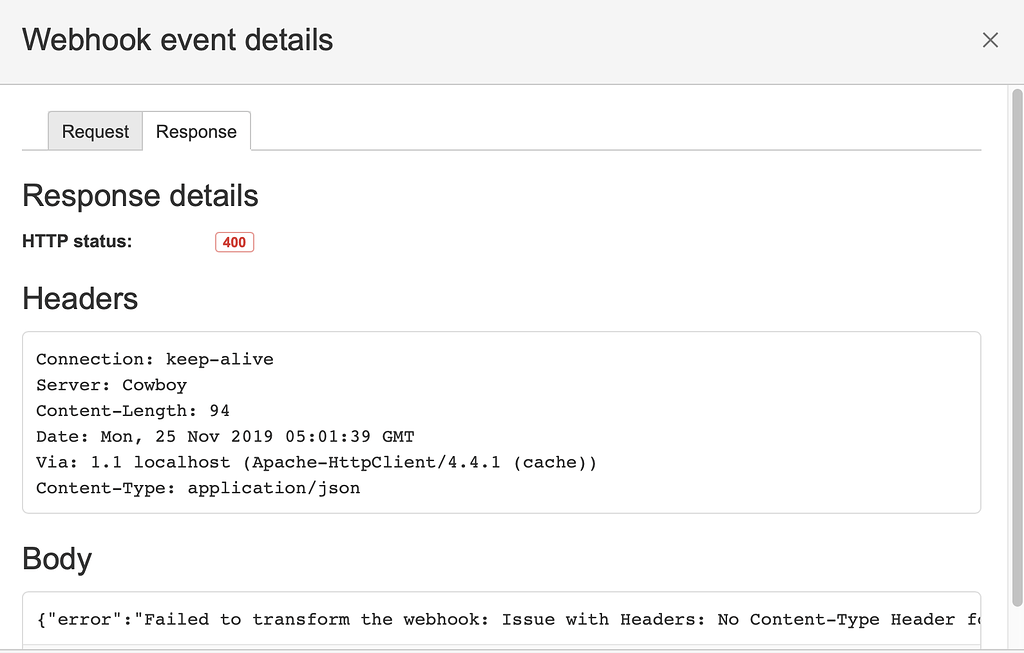
Task: Close the Webhook event details dialog
Action: pyautogui.click(x=990, y=40)
